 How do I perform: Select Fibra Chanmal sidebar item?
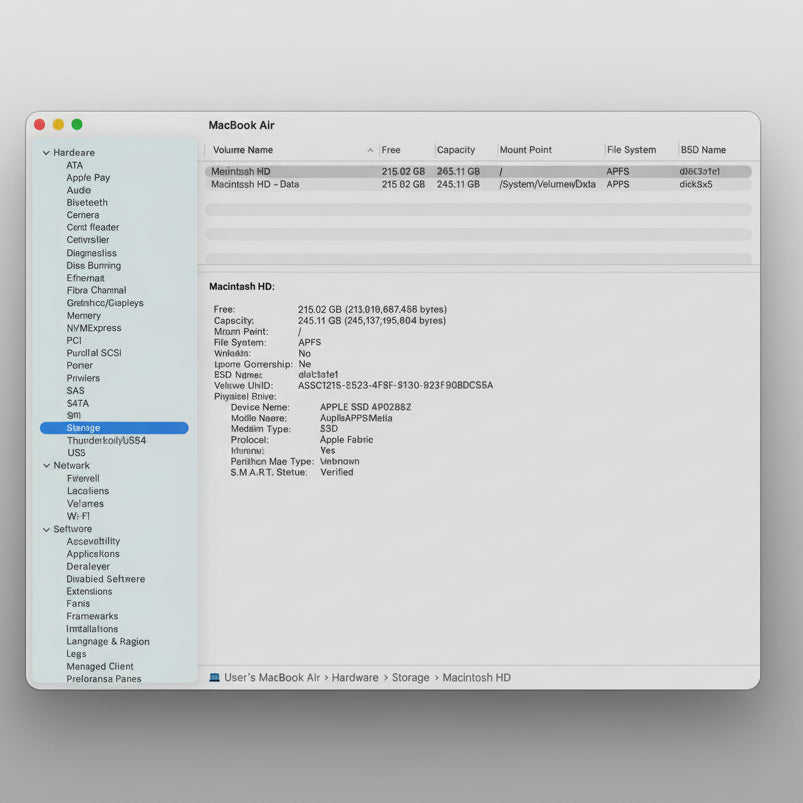96,290
